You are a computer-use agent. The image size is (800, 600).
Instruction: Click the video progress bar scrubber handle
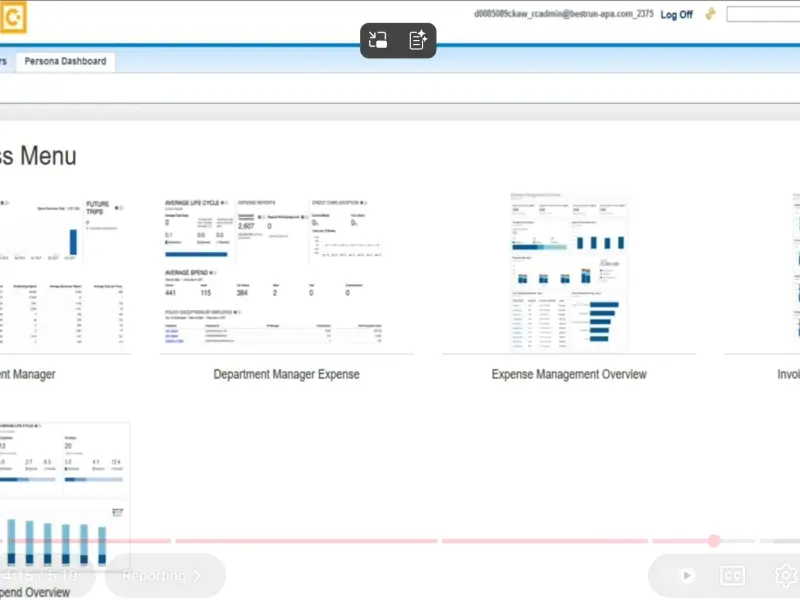pos(714,541)
